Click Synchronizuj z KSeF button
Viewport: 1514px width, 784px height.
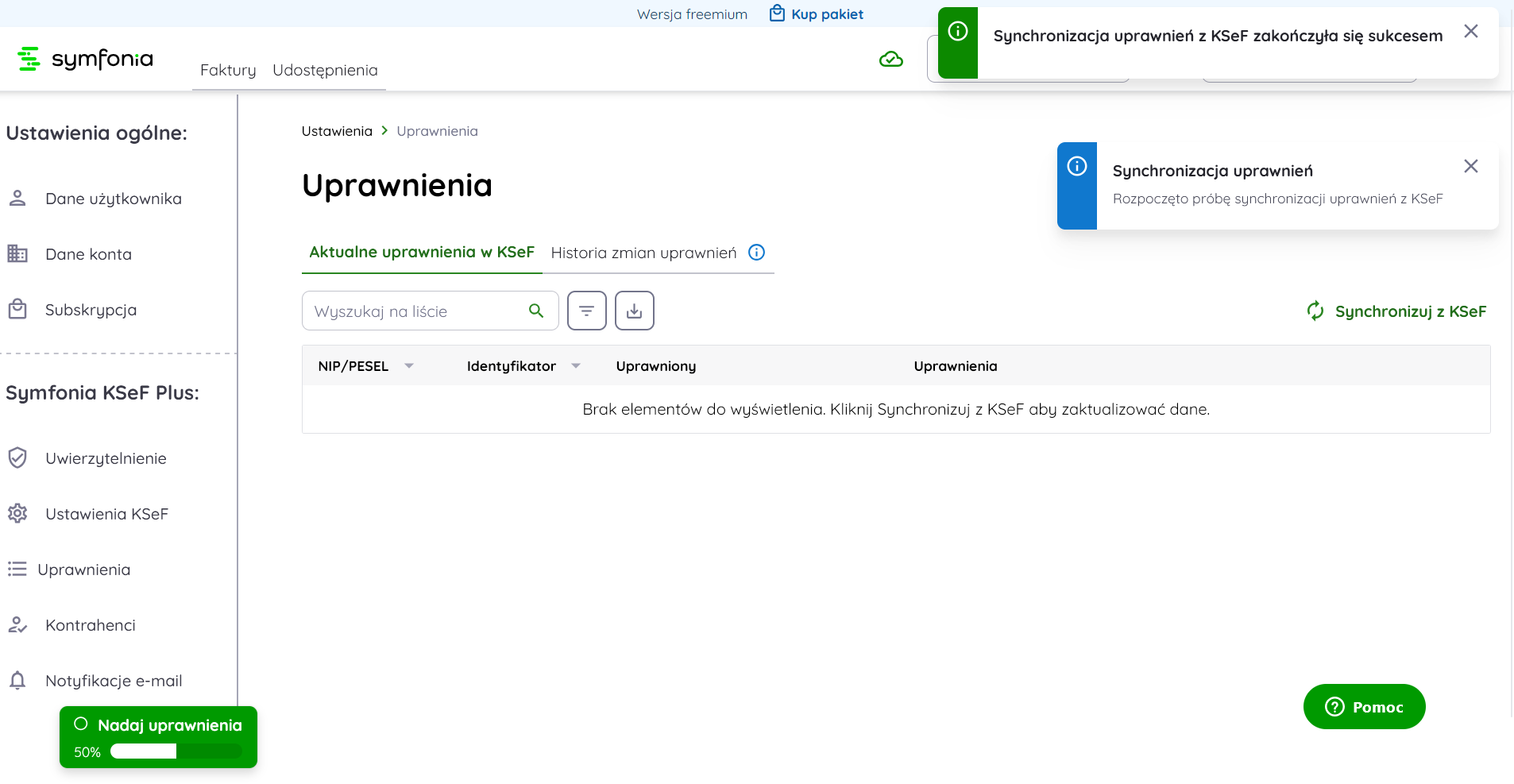[1396, 311]
